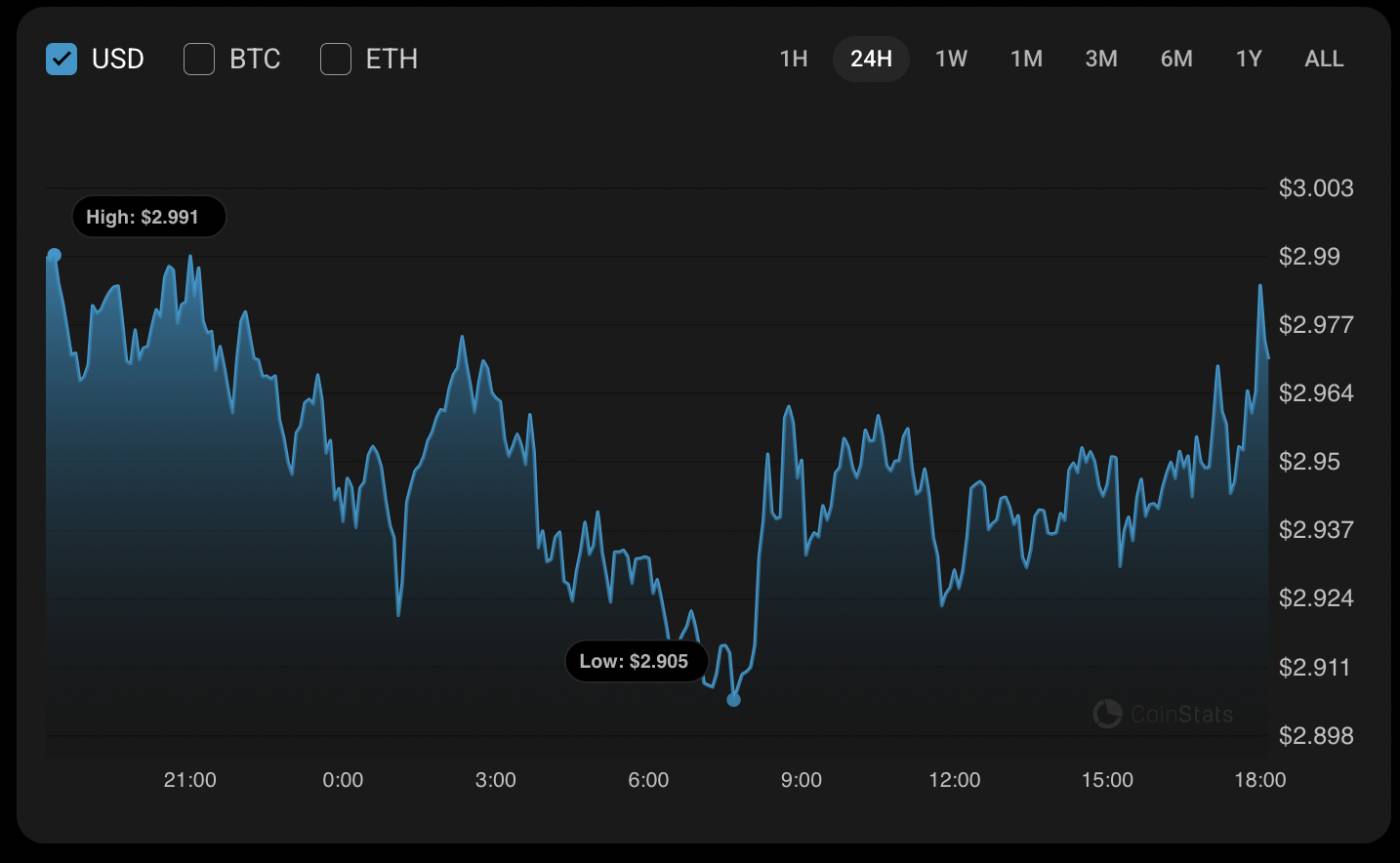Click the High price marker dot
Viewport: 1400px width, 863px height.
(x=55, y=256)
